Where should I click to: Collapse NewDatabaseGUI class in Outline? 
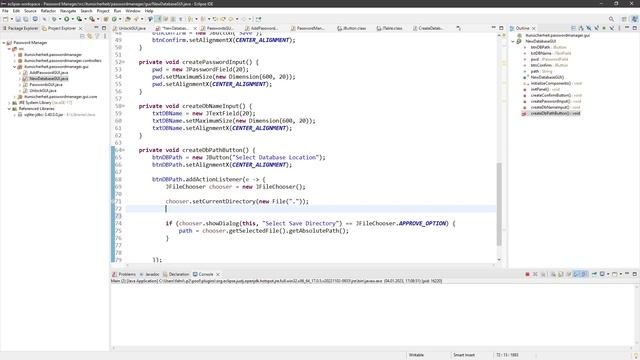coord(513,41)
